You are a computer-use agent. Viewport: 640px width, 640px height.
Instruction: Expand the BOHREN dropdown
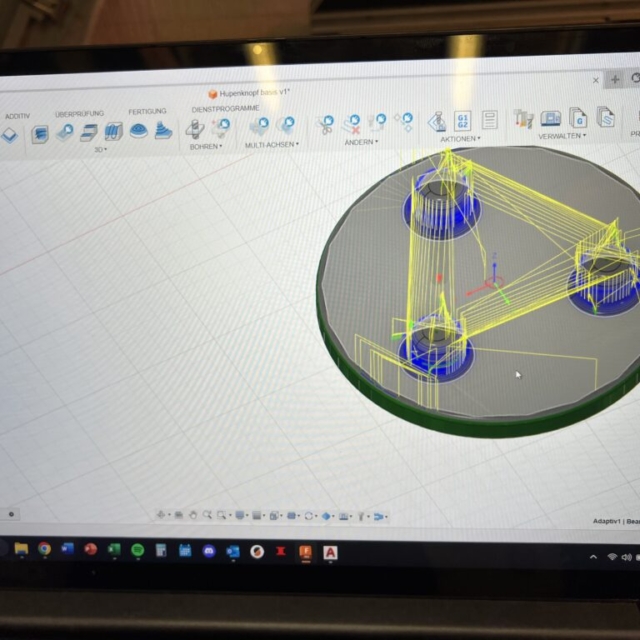(205, 146)
